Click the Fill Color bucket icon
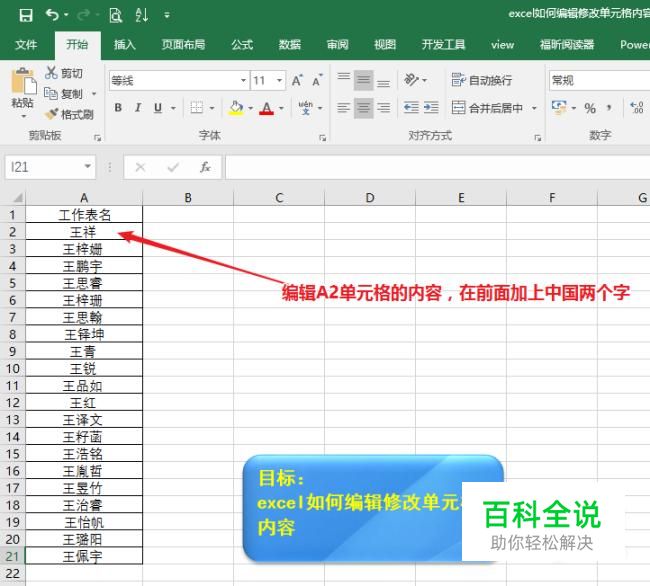This screenshot has height=586, width=650. [x=236, y=108]
